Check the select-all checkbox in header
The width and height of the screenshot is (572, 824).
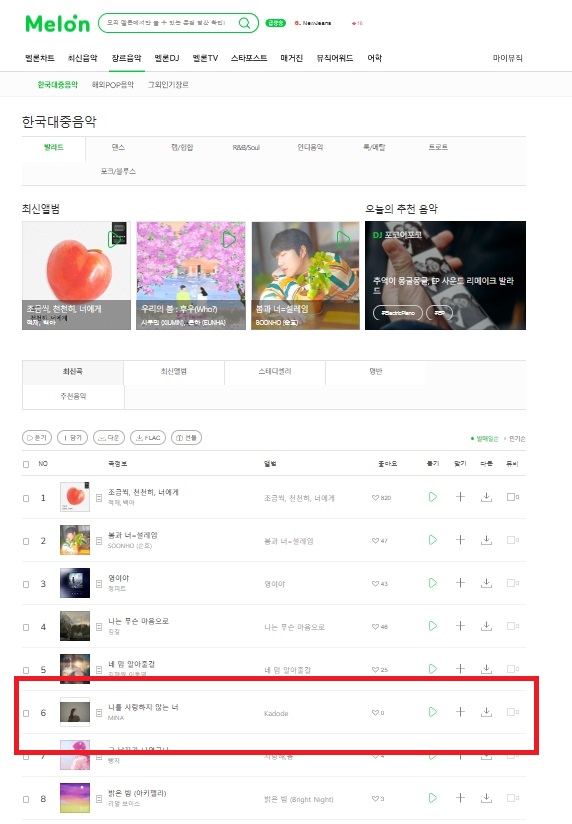tap(26, 465)
